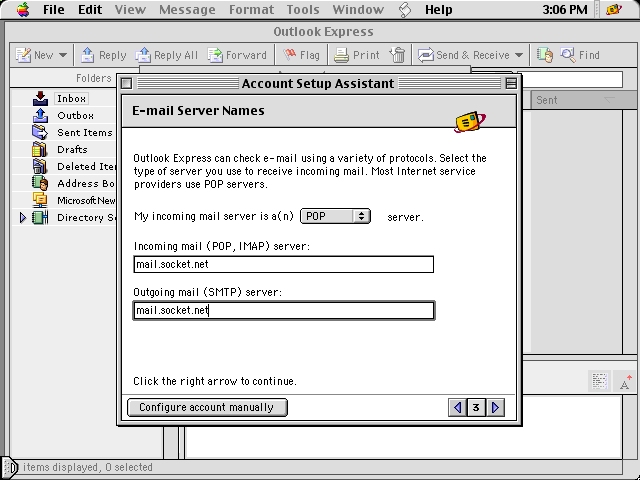Viewport: 640px width, 480px height.
Task: Click the Send & Receive button
Action: (464, 55)
